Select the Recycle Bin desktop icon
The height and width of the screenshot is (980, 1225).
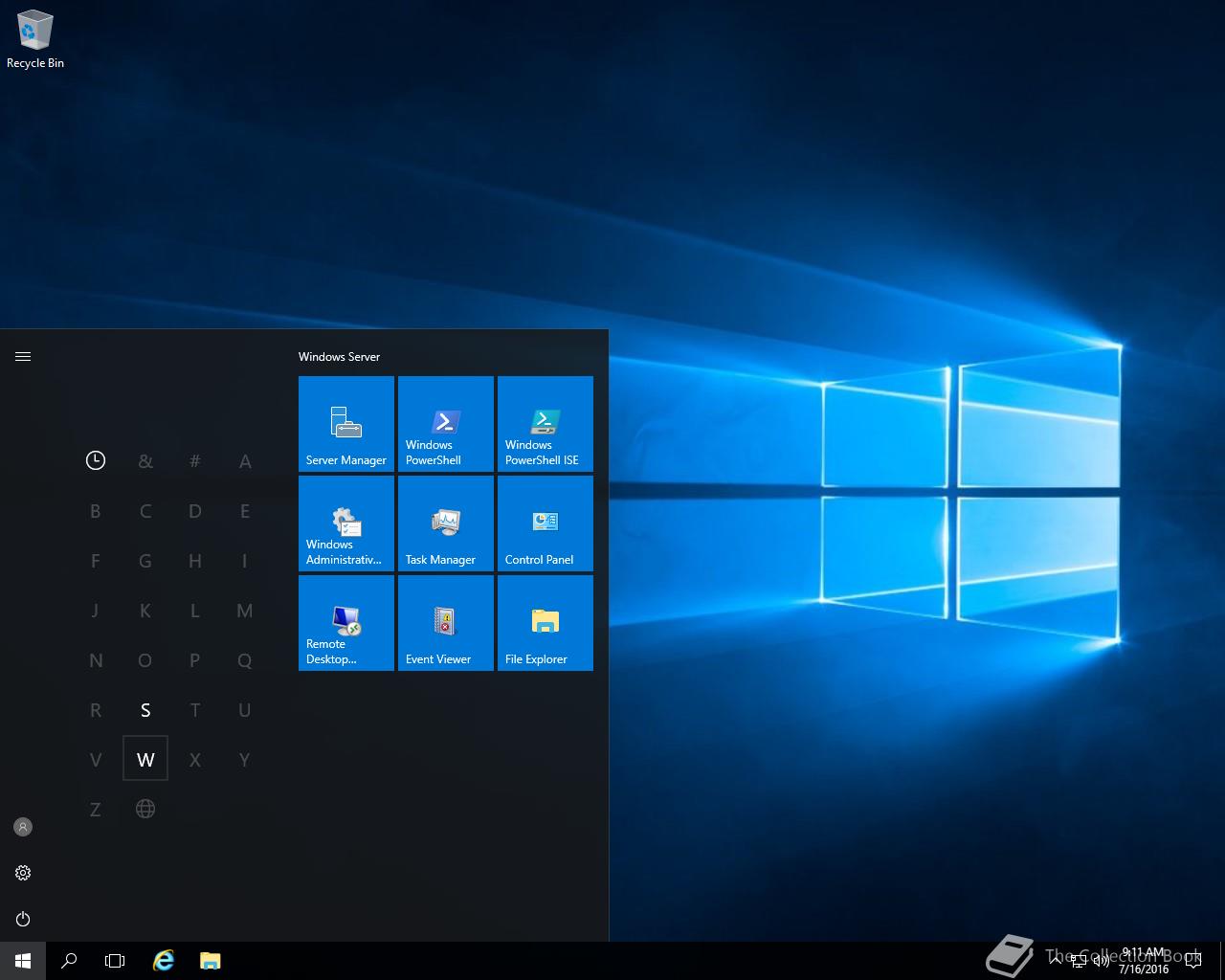pyautogui.click(x=35, y=39)
